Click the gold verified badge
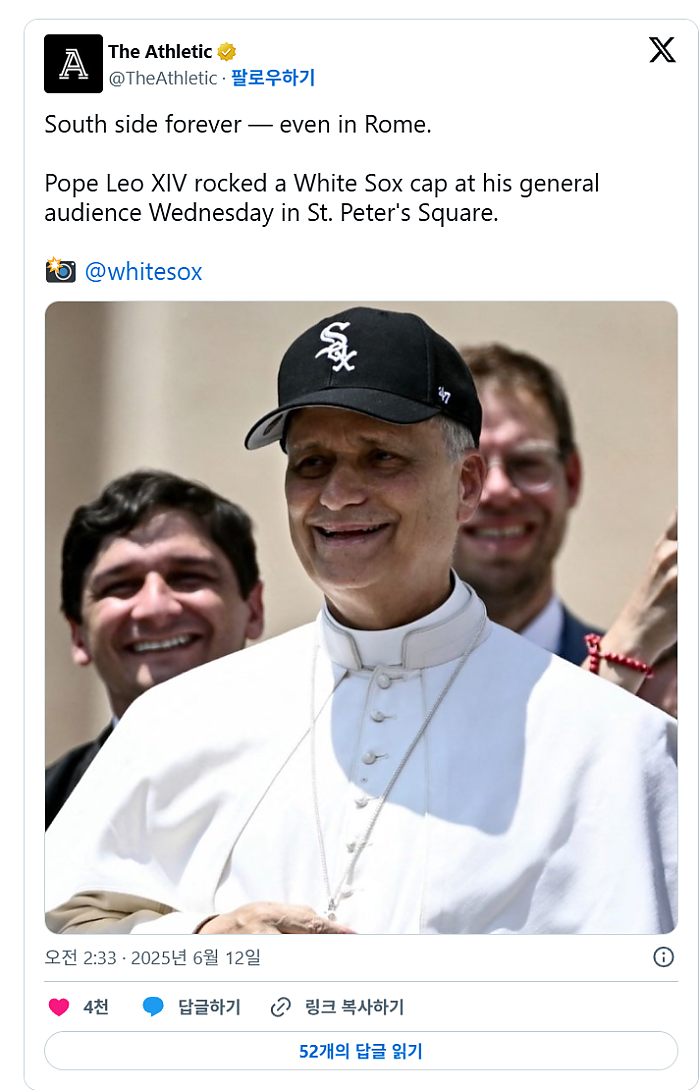Screen dimensions: 700x1090 click(x=227, y=52)
